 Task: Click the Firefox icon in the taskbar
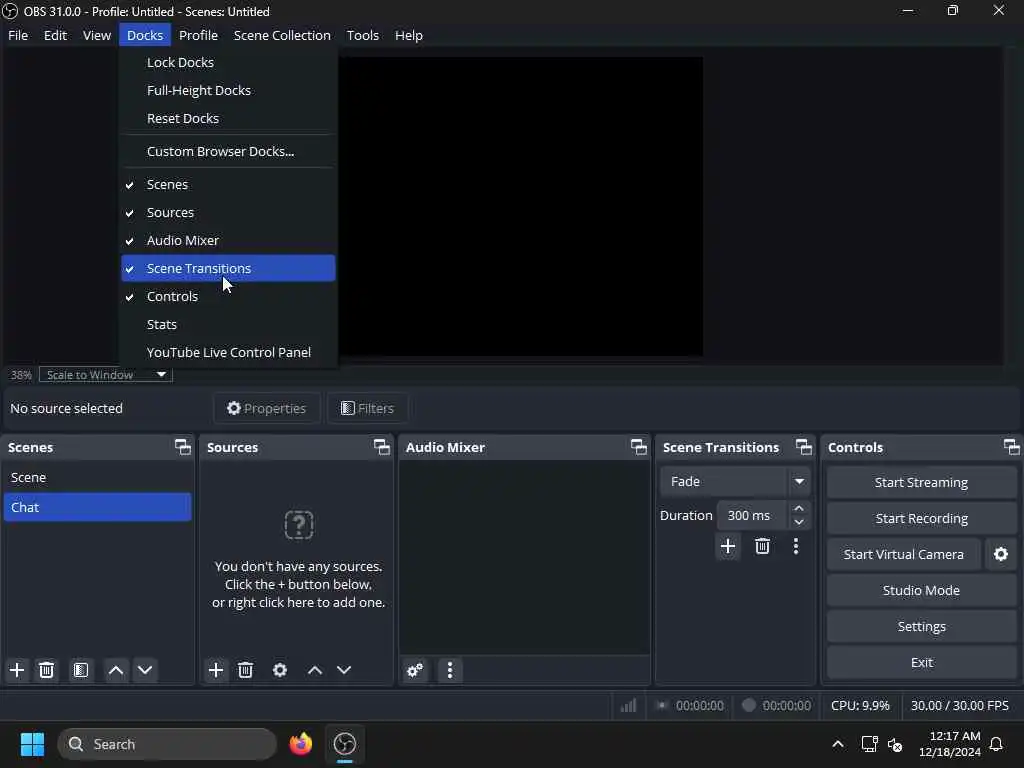click(300, 744)
